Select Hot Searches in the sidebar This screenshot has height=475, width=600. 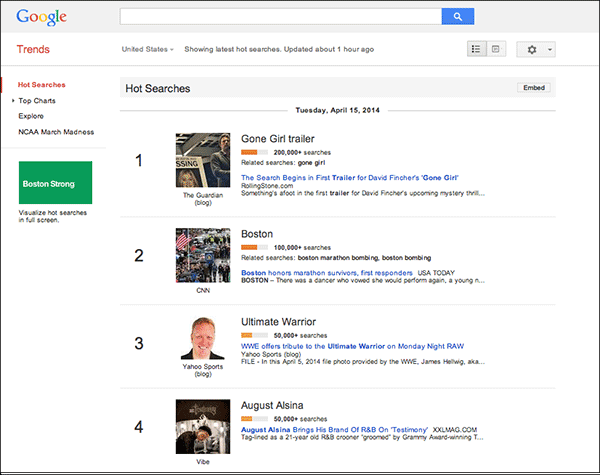tap(41, 85)
